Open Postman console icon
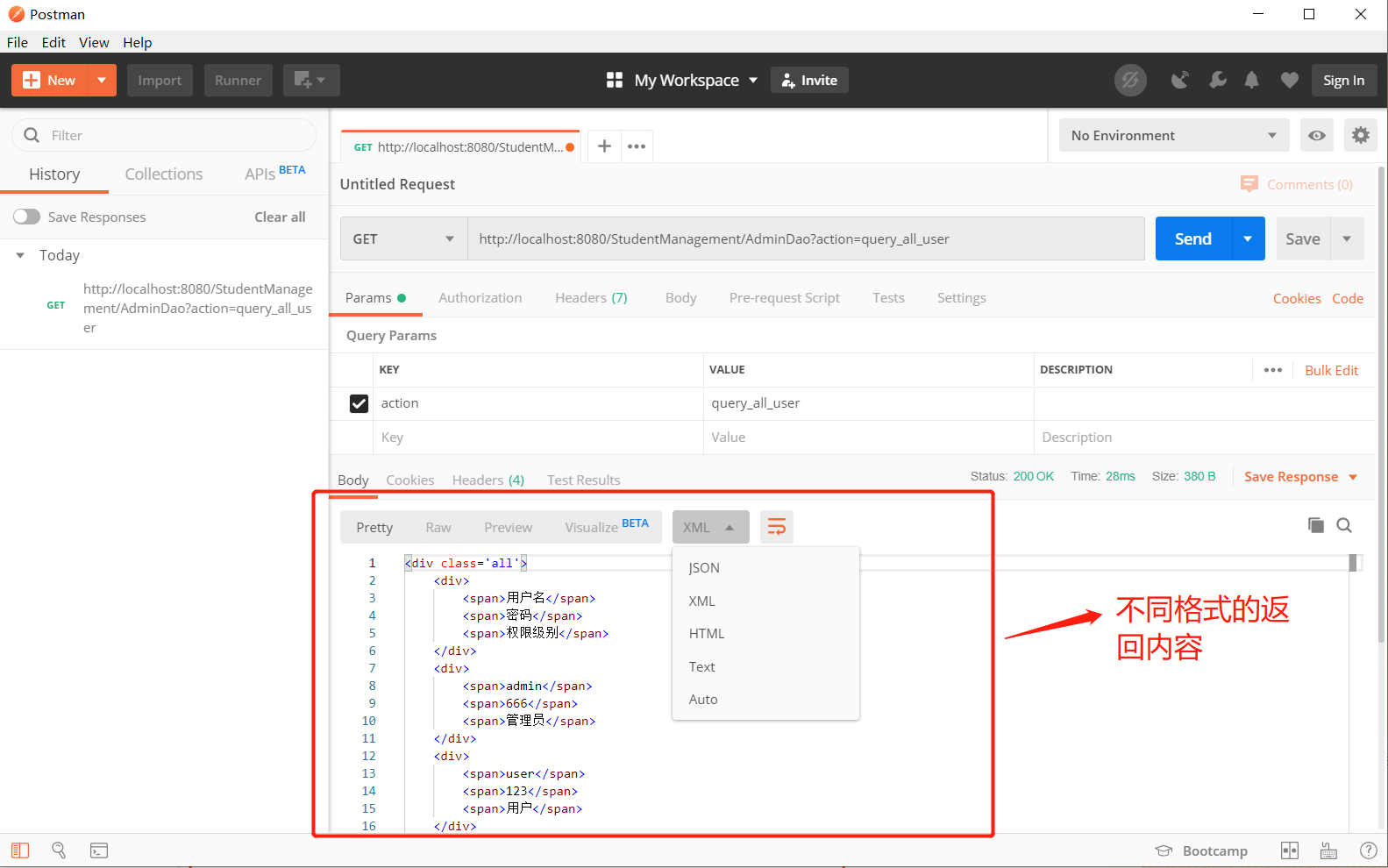This screenshot has width=1388, height=868. click(x=99, y=850)
